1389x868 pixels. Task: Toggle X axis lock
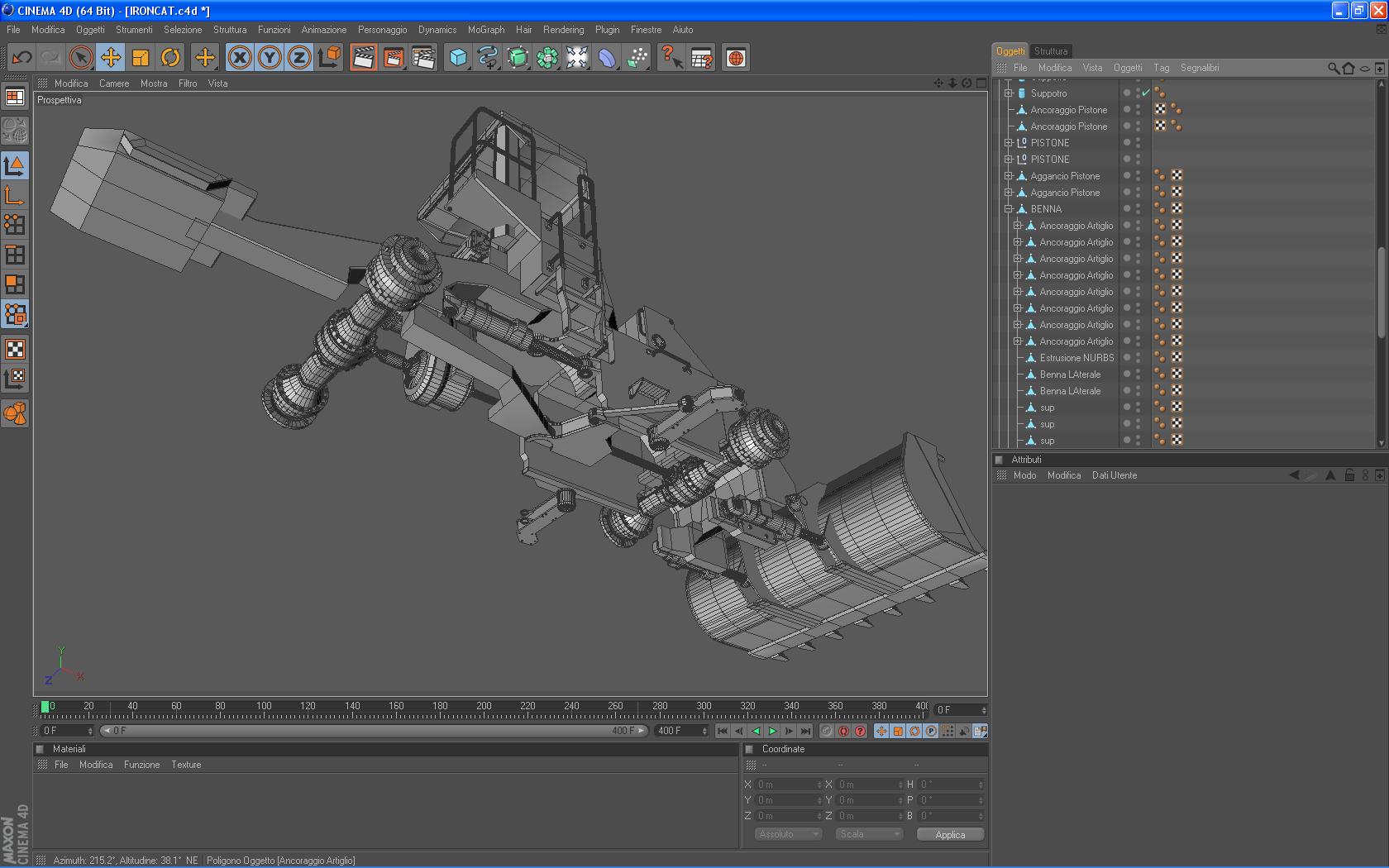click(x=240, y=58)
